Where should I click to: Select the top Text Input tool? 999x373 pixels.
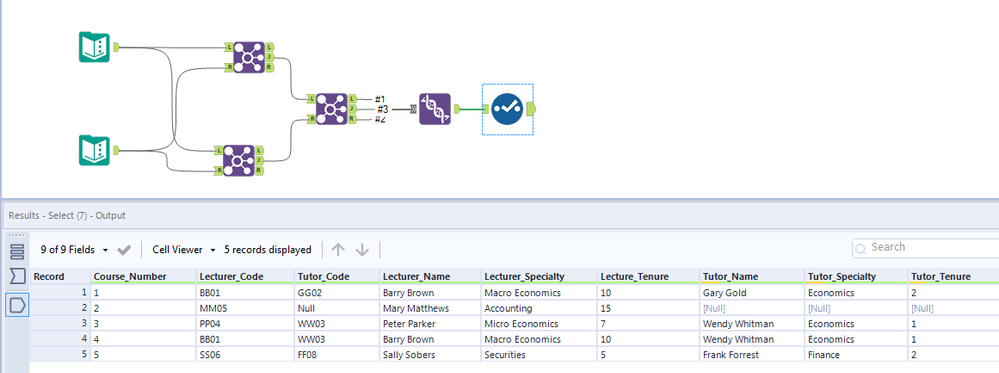[94, 47]
